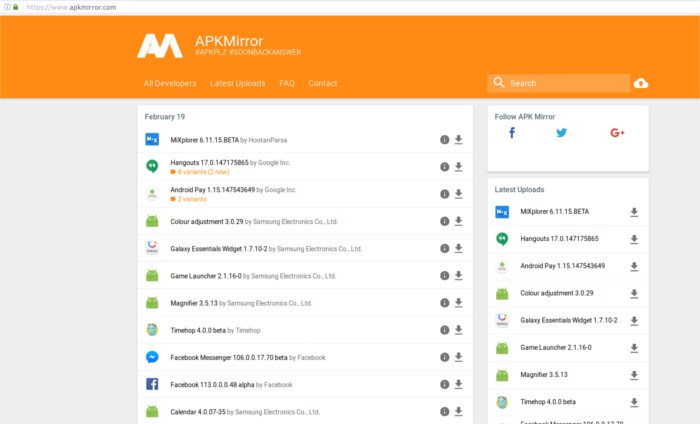
Task: Click the browser address bar URL
Action: point(71,7)
